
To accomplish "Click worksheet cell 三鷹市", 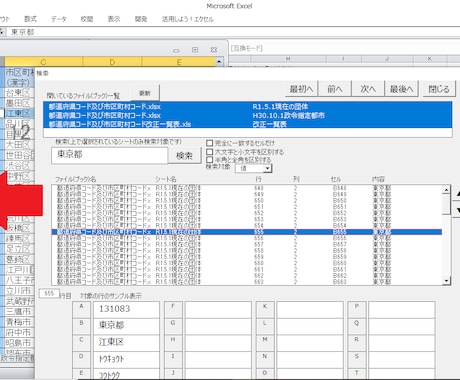I will click(19, 311).
